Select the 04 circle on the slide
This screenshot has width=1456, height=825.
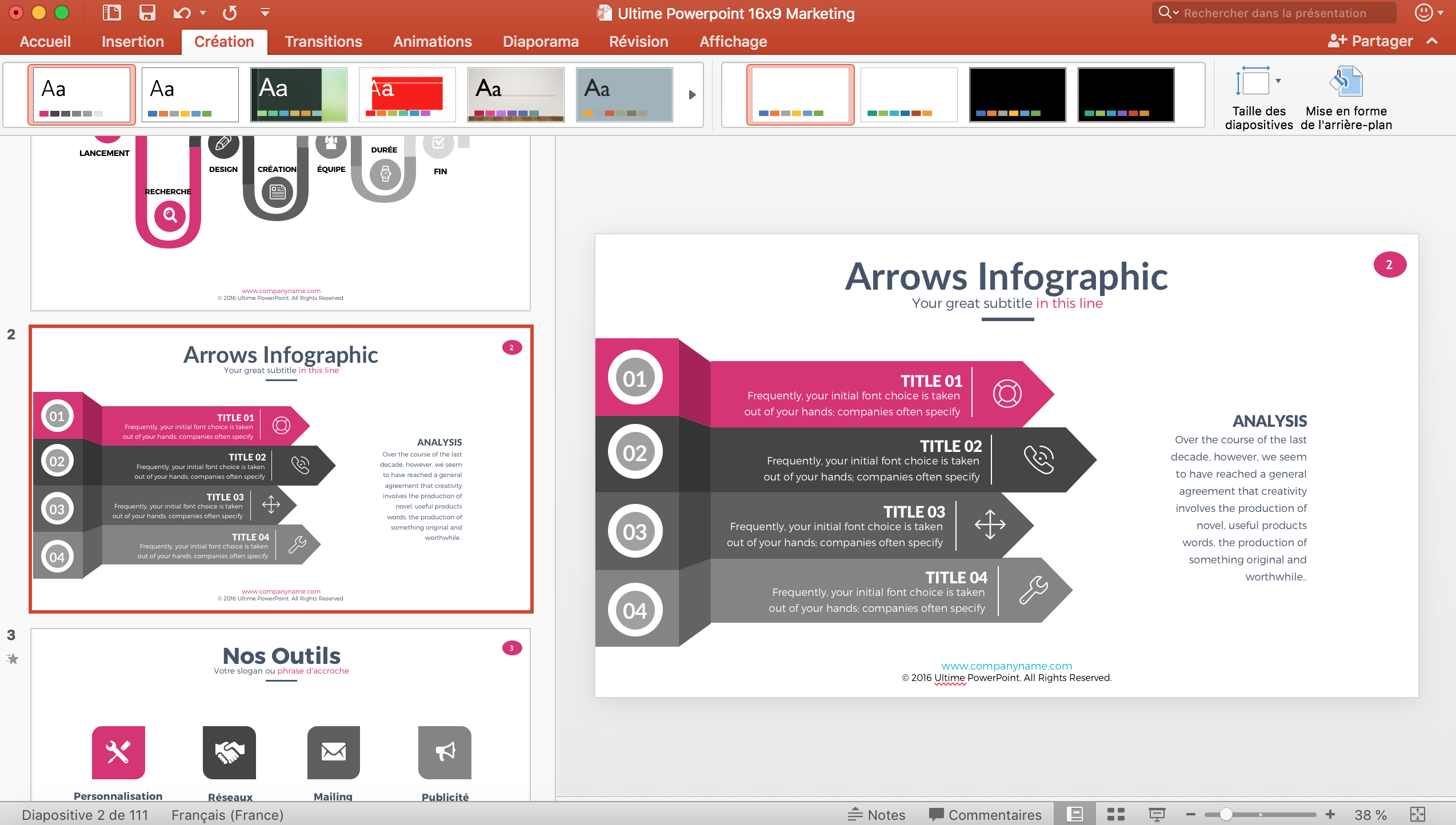point(635,610)
